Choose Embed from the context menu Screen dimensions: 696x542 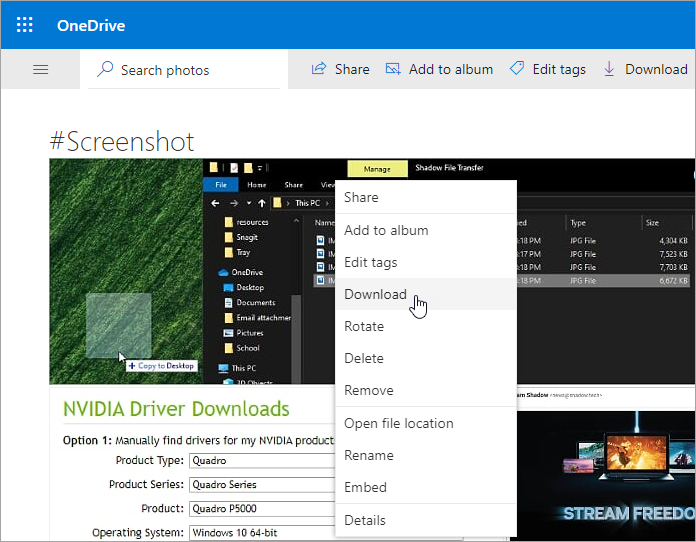[426, 487]
